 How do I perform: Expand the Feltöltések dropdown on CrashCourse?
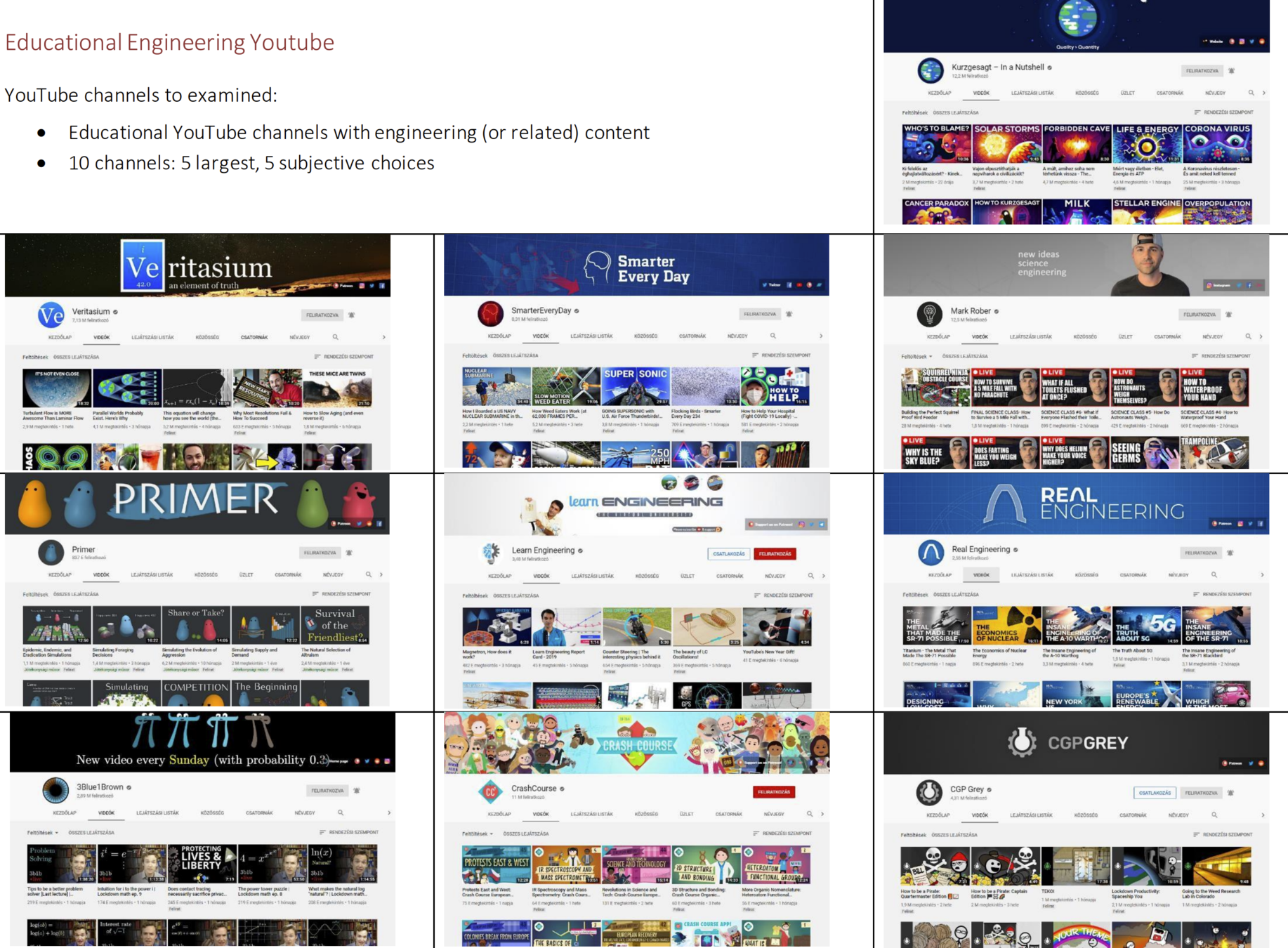478,834
